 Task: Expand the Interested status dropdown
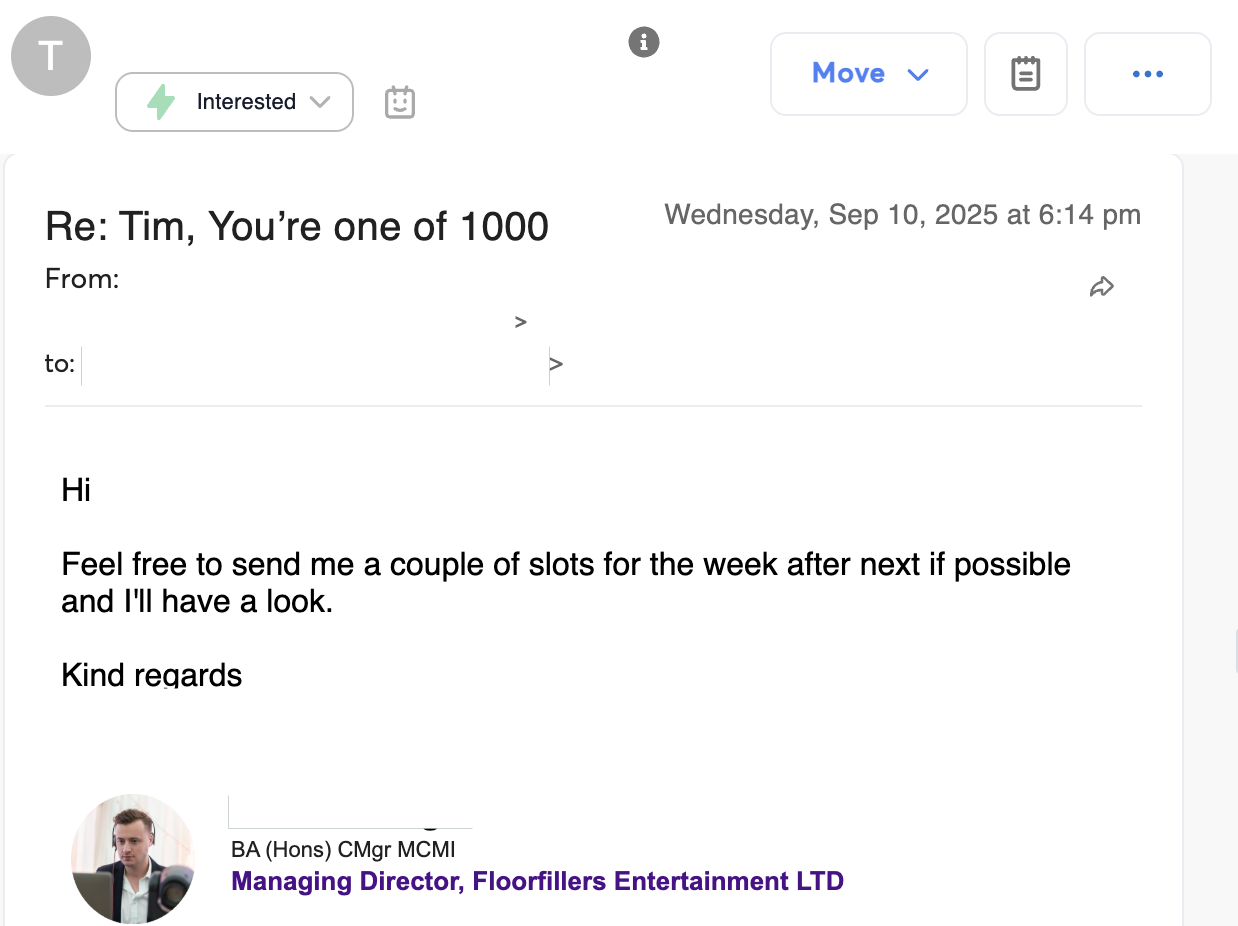point(321,101)
